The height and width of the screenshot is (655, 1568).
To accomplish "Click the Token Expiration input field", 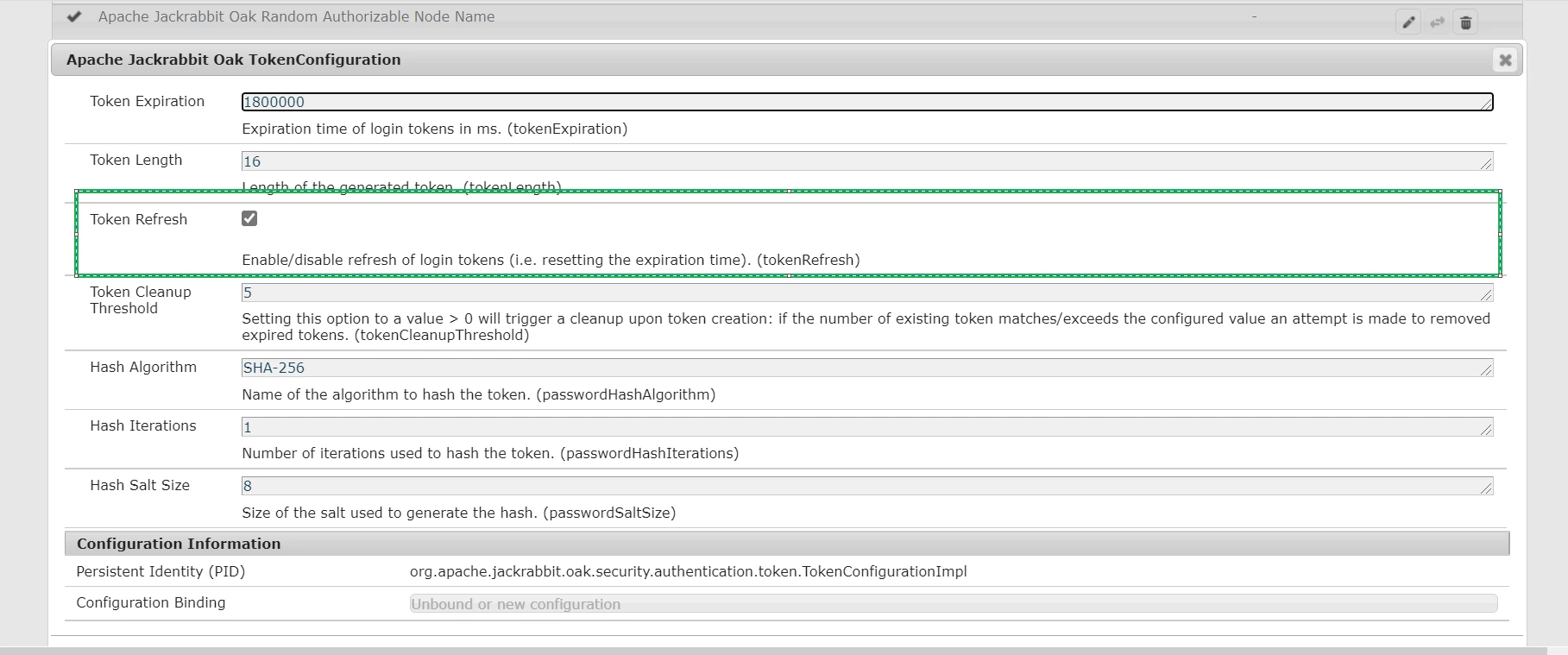I will pyautogui.click(x=867, y=102).
